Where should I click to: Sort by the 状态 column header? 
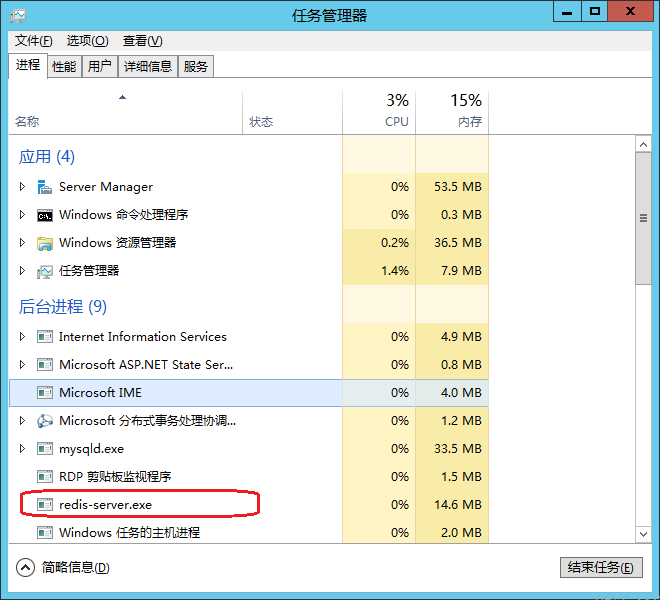(293, 113)
